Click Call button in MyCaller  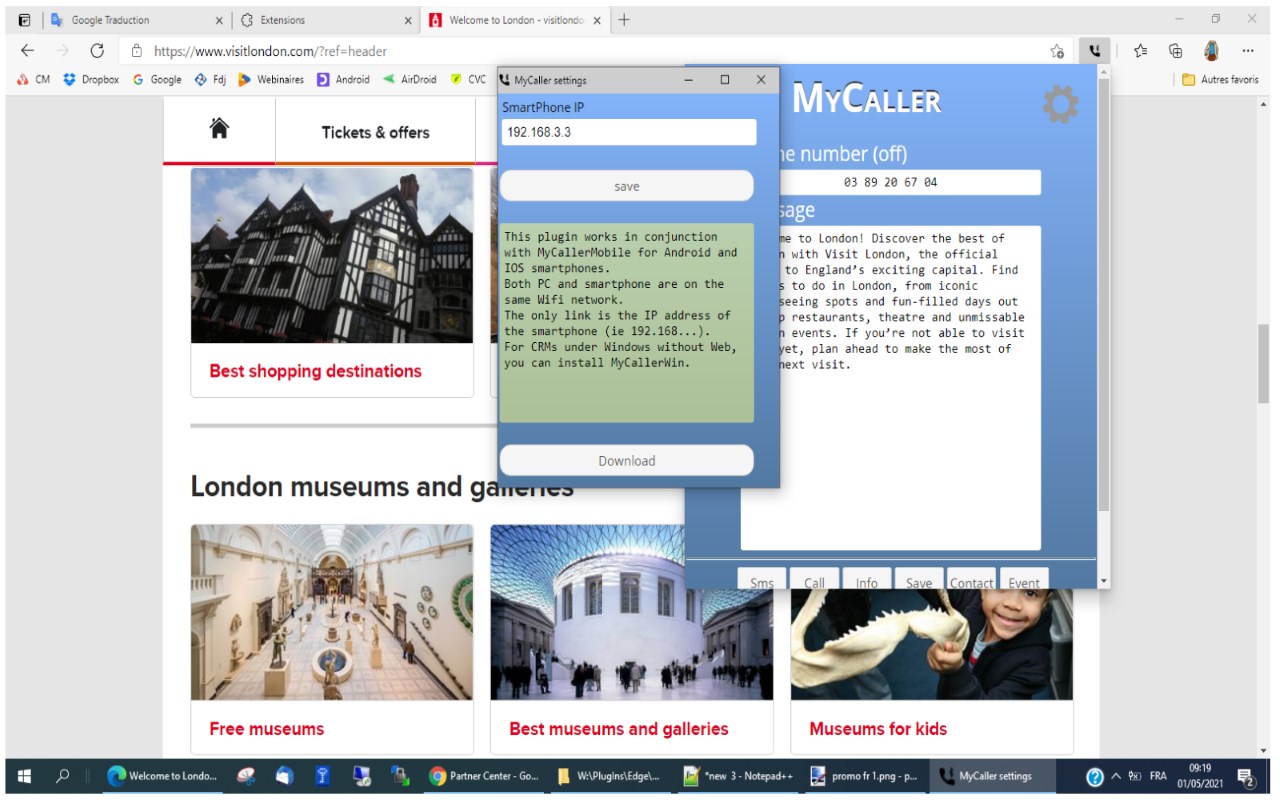tap(814, 580)
